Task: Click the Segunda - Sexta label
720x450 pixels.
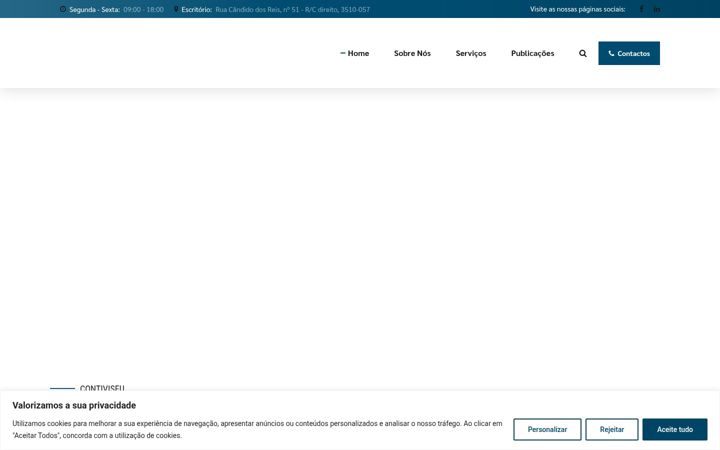Action: [95, 9]
